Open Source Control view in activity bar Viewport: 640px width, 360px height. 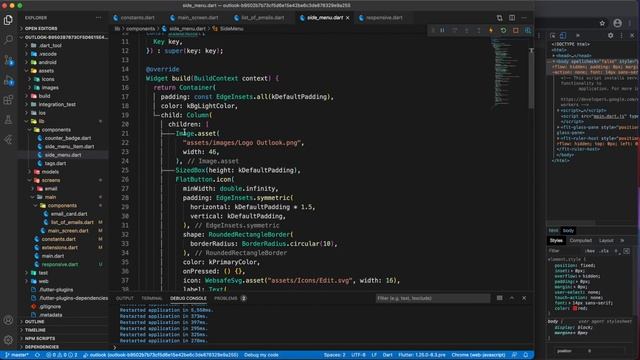tap(8, 60)
